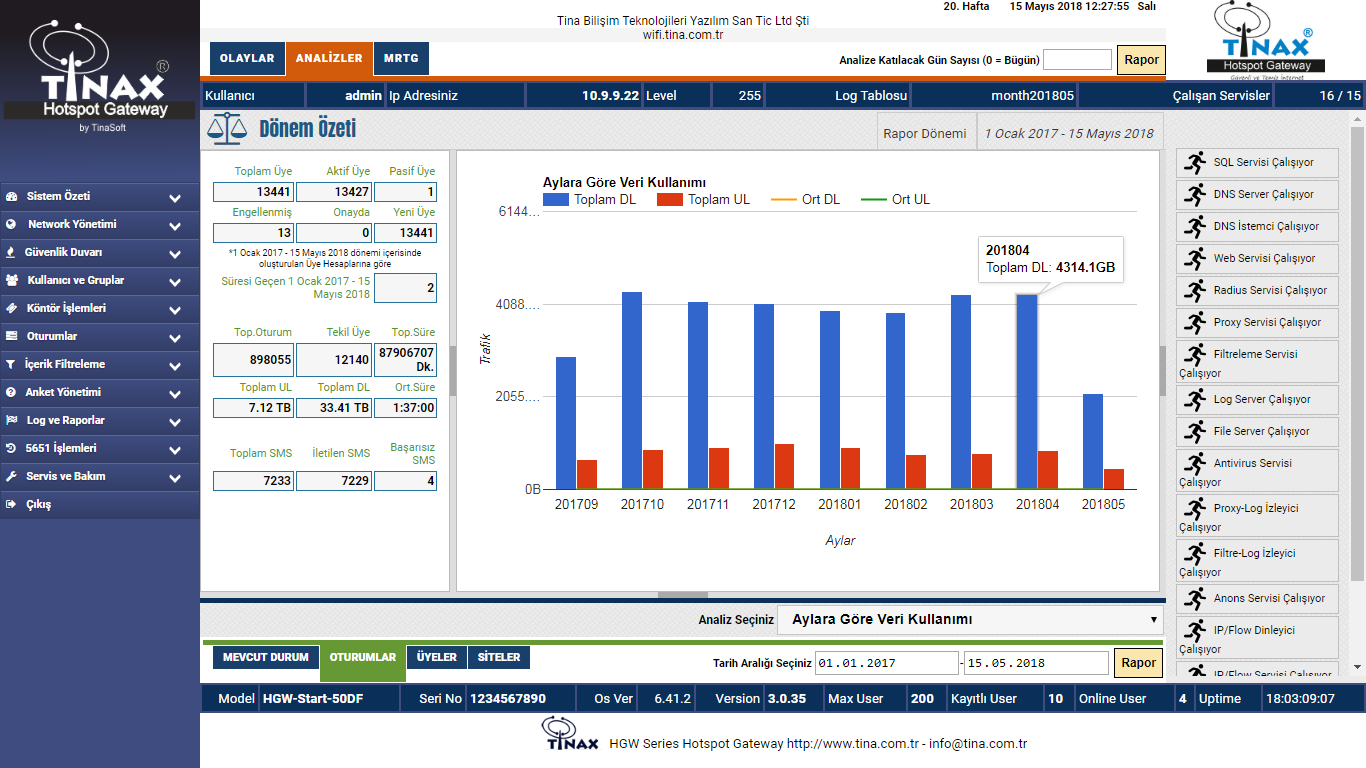Open the Analiz Seçiniz dropdown
The height and width of the screenshot is (768, 1366).
(x=970, y=619)
